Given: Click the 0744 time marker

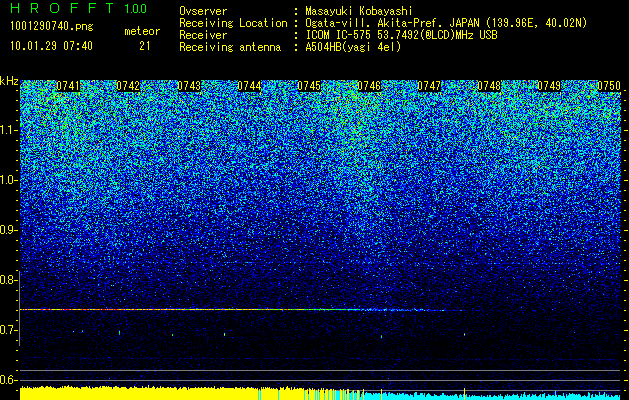Looking at the screenshot, I should [x=249, y=86].
